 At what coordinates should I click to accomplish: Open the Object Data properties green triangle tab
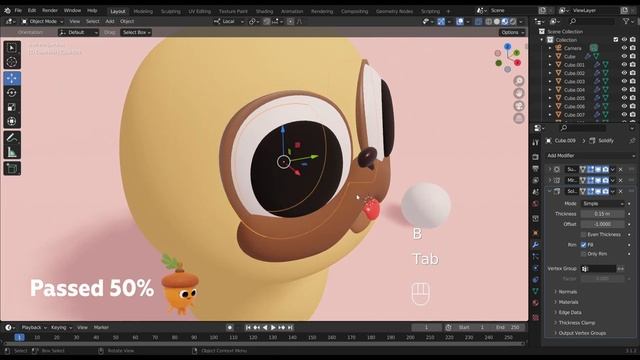(x=536, y=291)
